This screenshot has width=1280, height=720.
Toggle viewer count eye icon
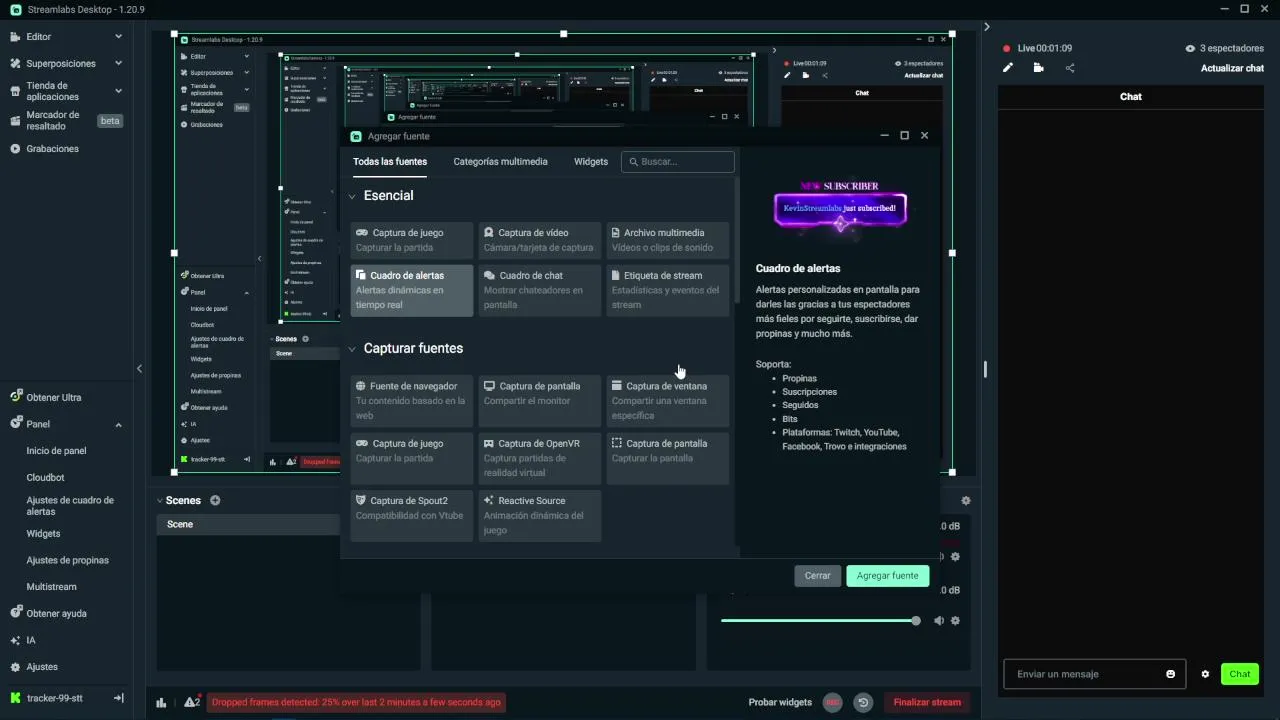tap(1190, 48)
